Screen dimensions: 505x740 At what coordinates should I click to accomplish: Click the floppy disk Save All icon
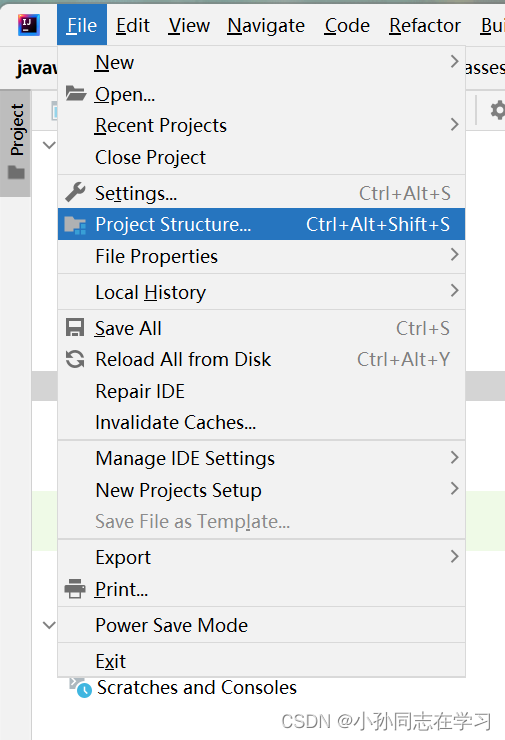(75, 328)
